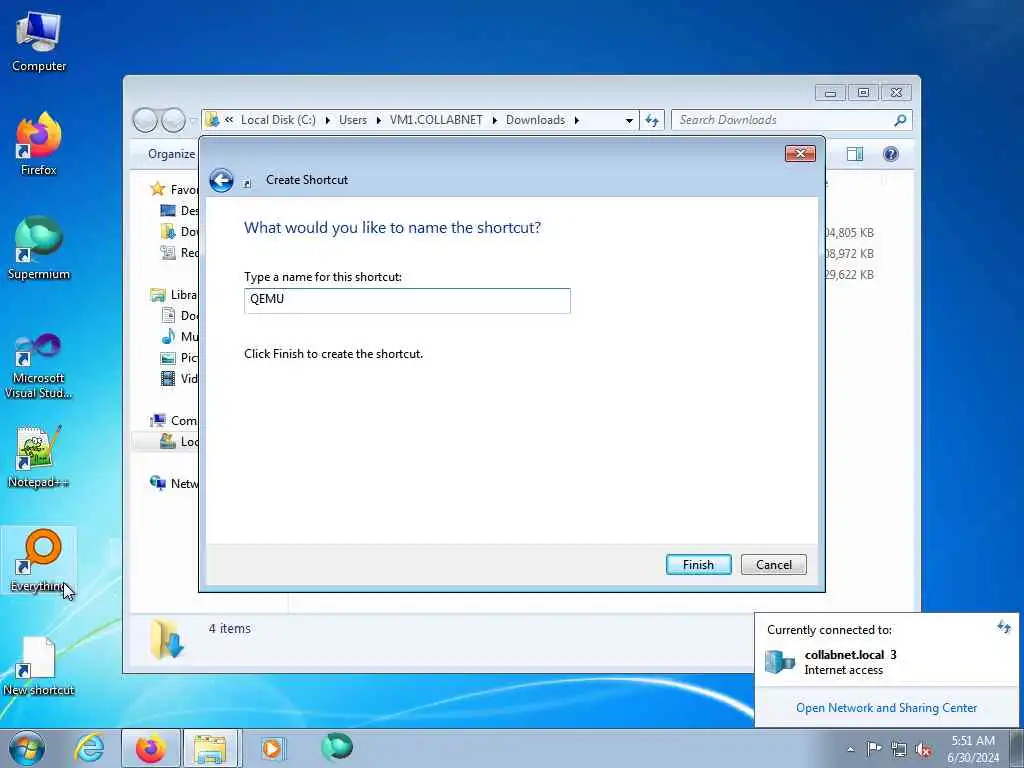
Task: Select the Supermium desktop shortcut
Action: point(39,248)
